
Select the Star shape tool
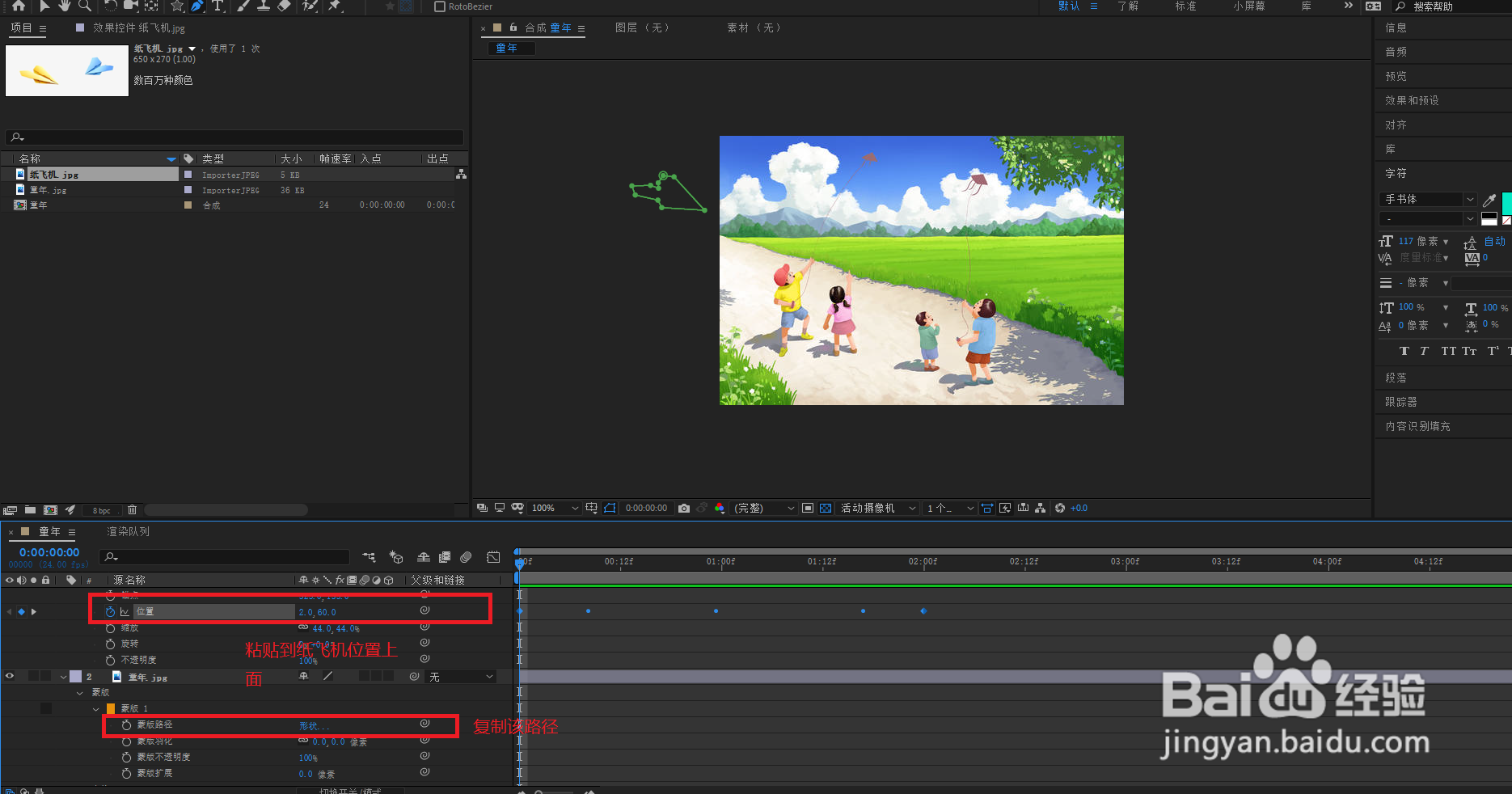point(177,6)
